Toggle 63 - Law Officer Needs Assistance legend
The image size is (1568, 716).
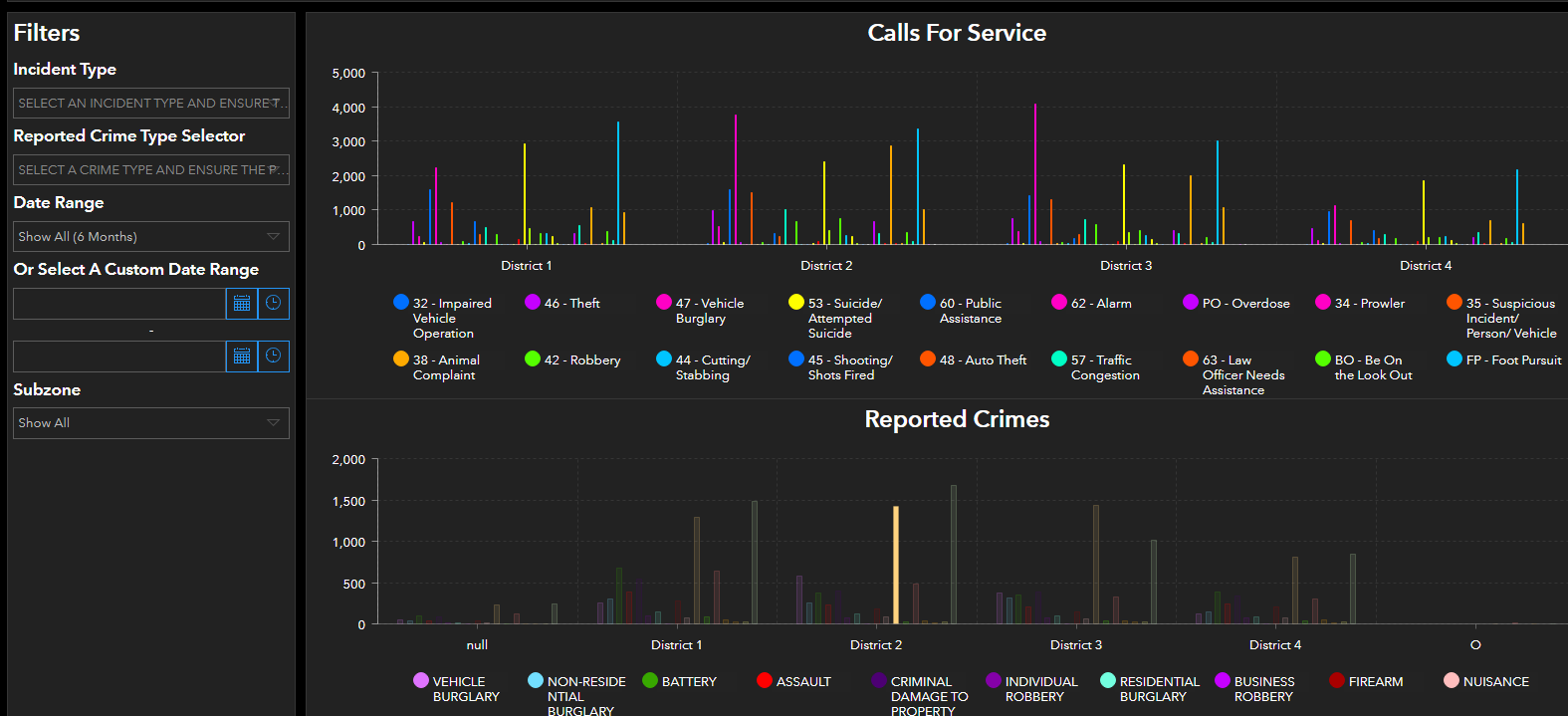point(1234,374)
